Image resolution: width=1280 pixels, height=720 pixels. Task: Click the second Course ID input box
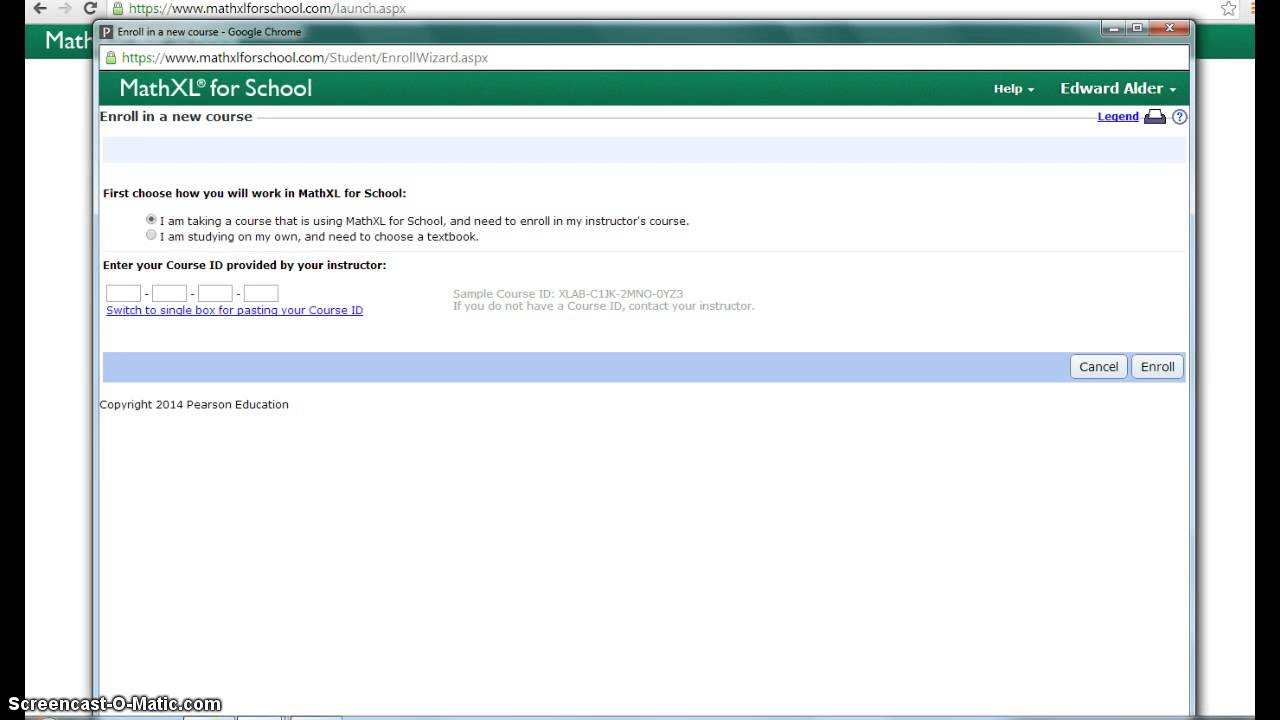[x=170, y=293]
